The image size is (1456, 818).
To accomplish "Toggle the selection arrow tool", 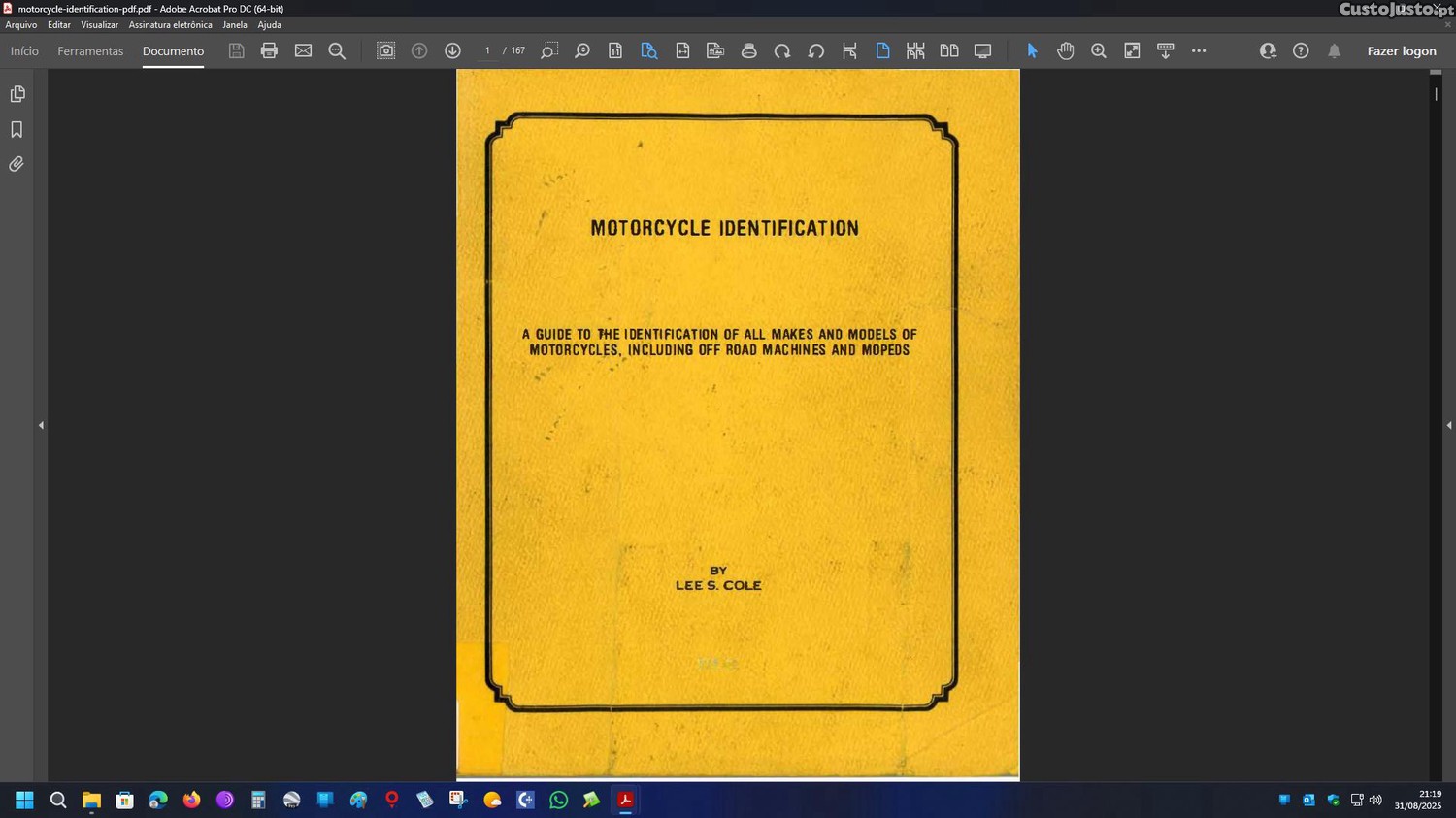I will coord(1032,50).
